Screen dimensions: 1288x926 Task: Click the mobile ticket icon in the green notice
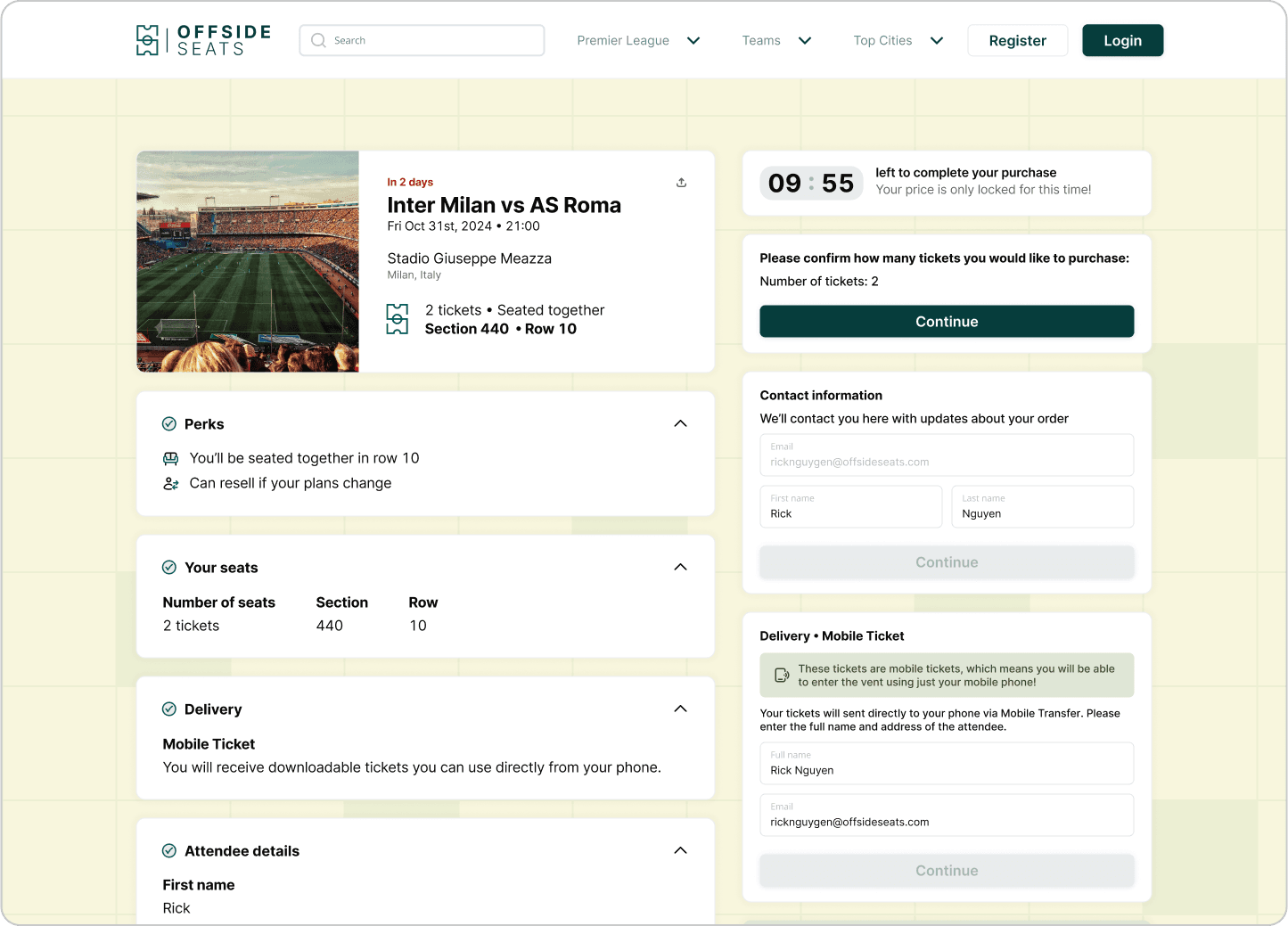coord(782,676)
